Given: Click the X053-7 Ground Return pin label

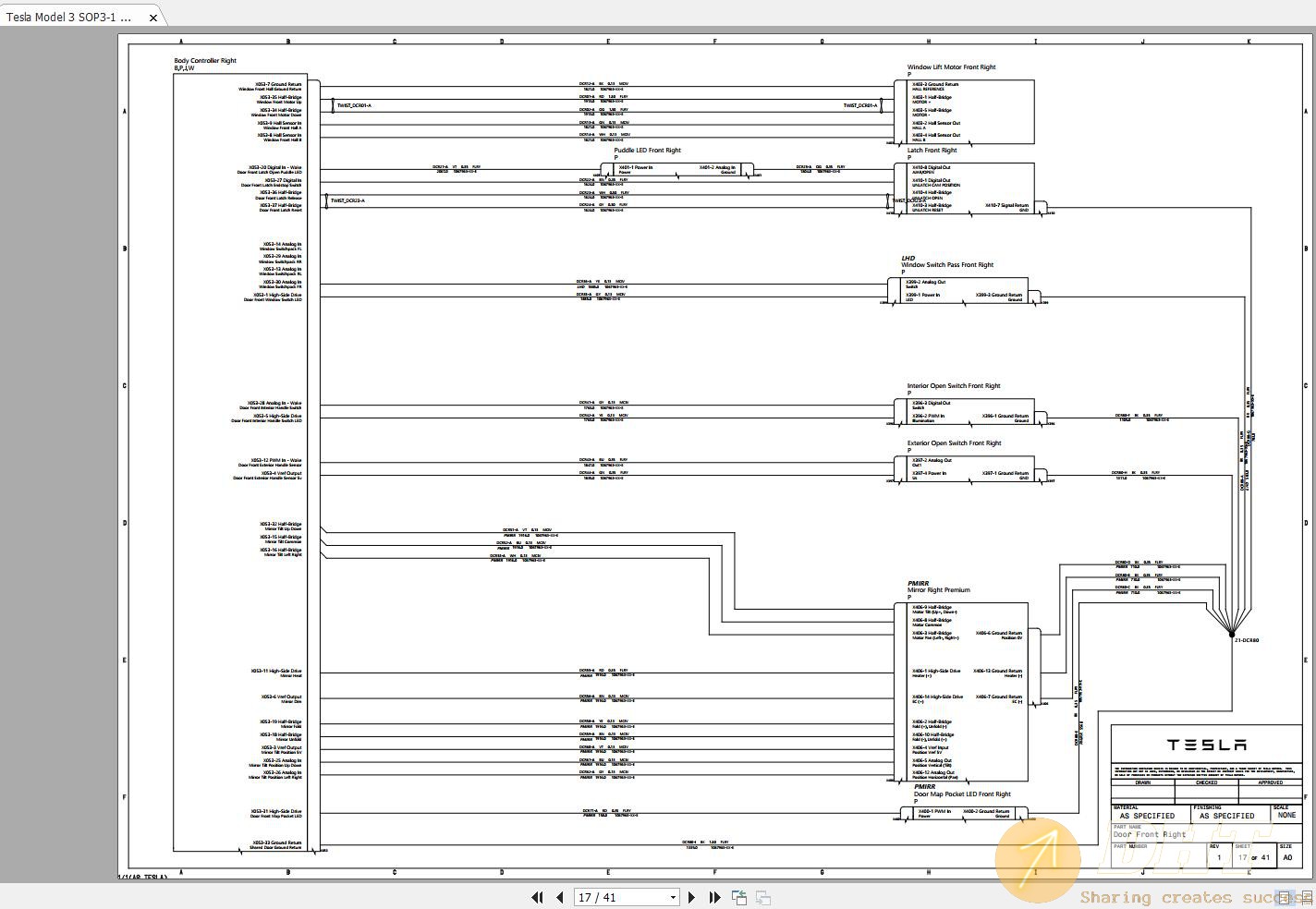Looking at the screenshot, I should (x=280, y=84).
